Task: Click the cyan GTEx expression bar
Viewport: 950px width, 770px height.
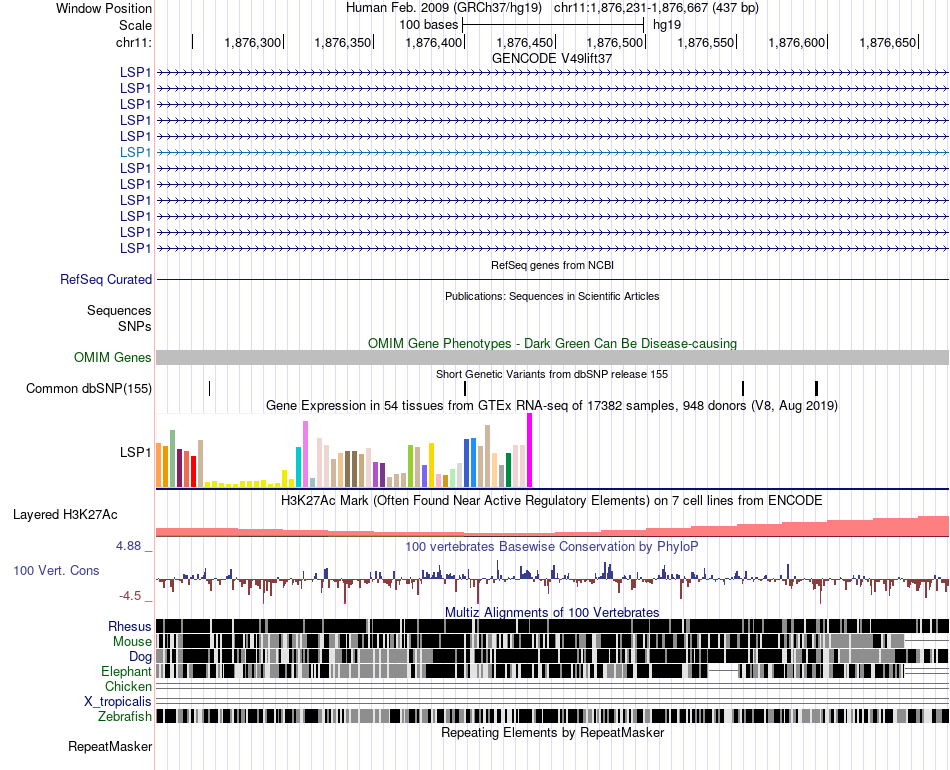Action: (x=299, y=467)
